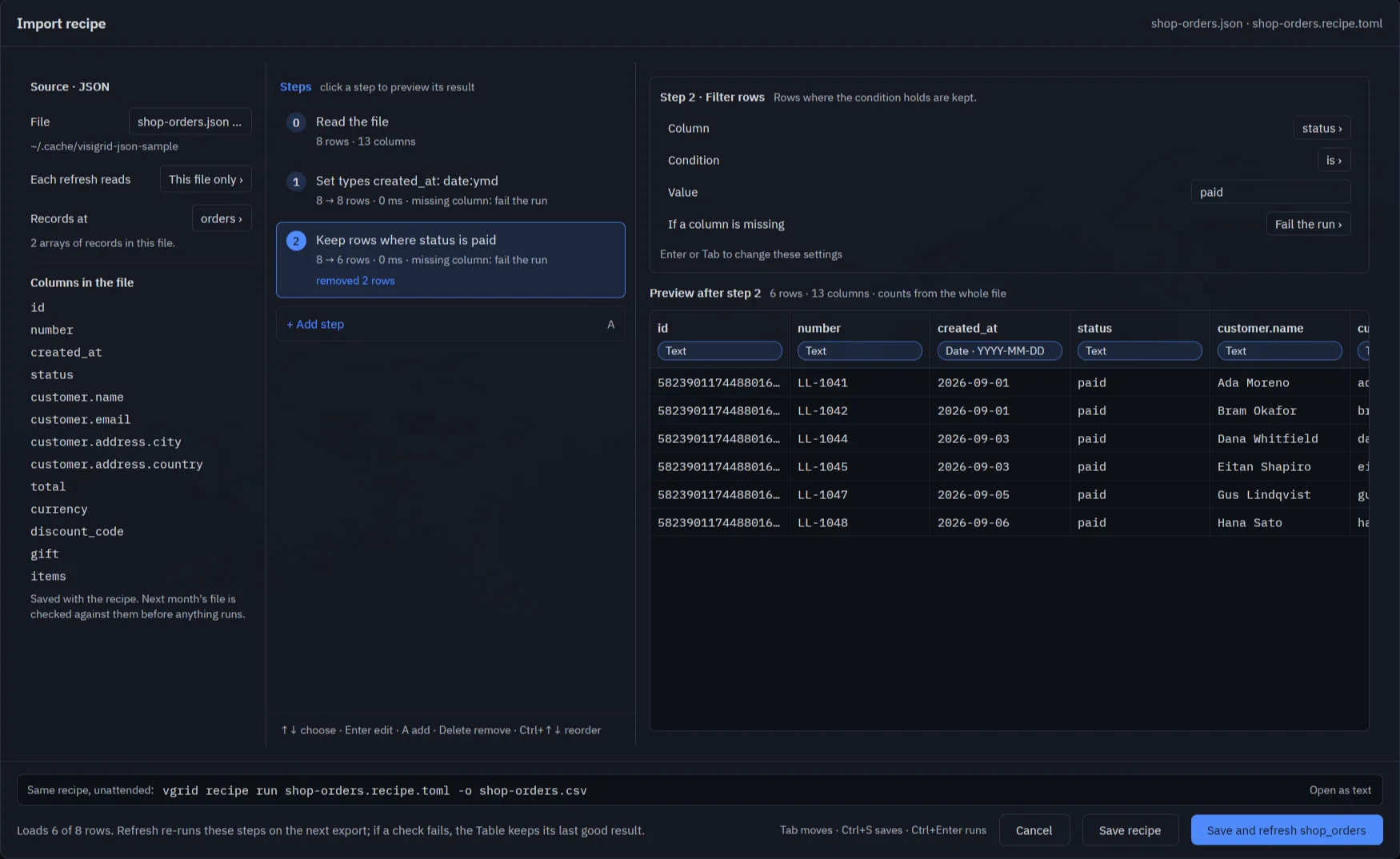1400x859 pixels.
Task: Change the status column Text type pill
Action: point(1139,351)
